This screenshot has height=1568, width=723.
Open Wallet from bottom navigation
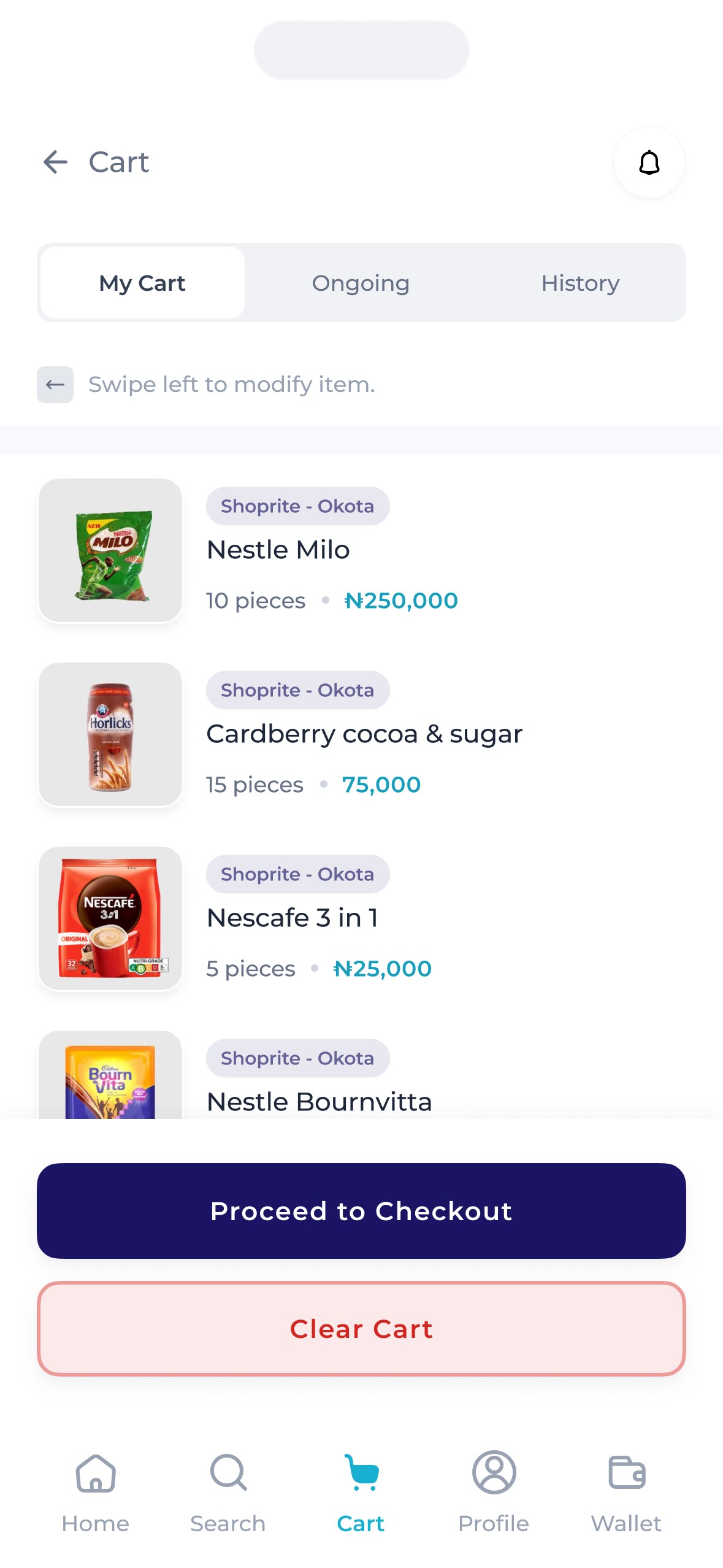click(626, 1491)
